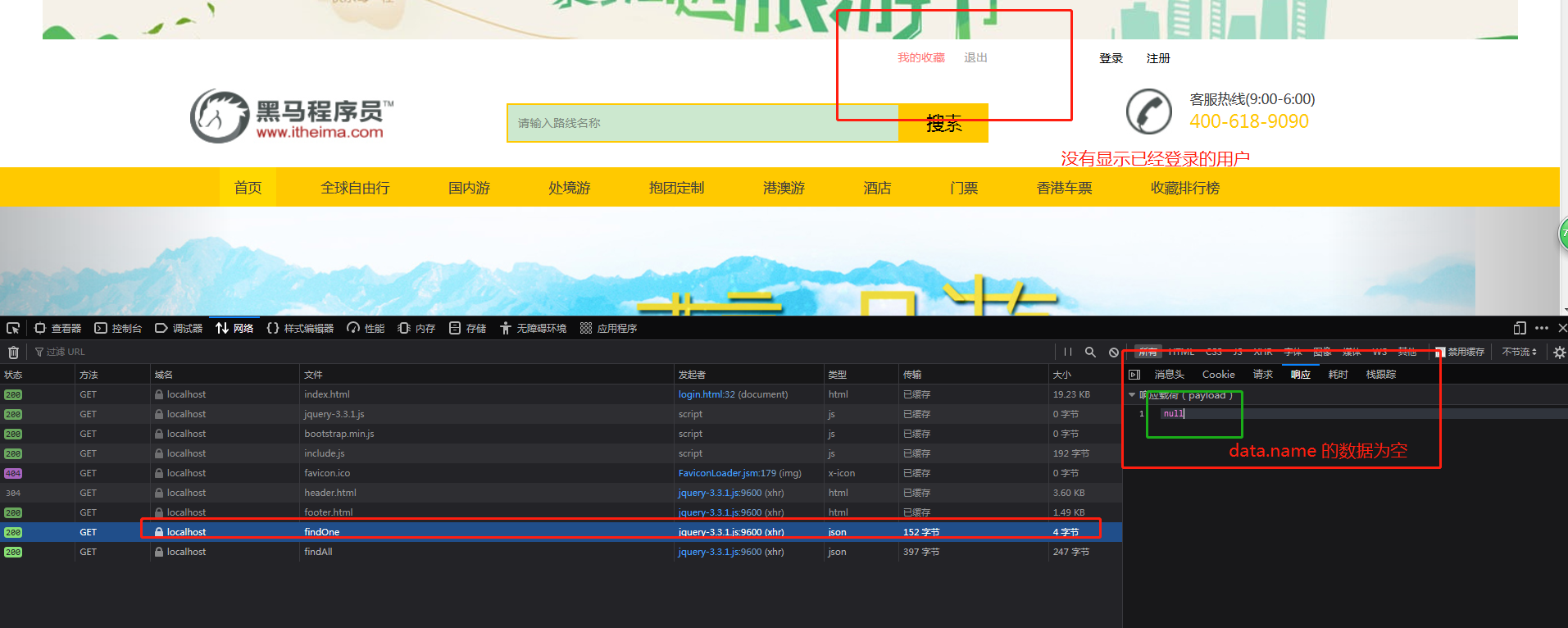1568x628 pixels.
Task: Pause network recording with pause icon
Action: click(1068, 352)
